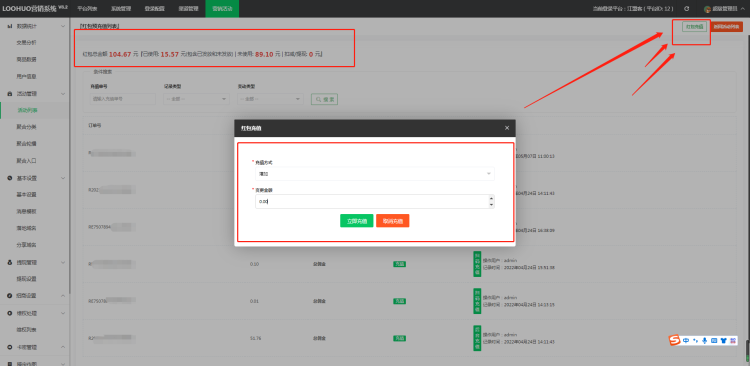
Task: Open the 渠道管理 top navigation tab
Action: point(188,9)
